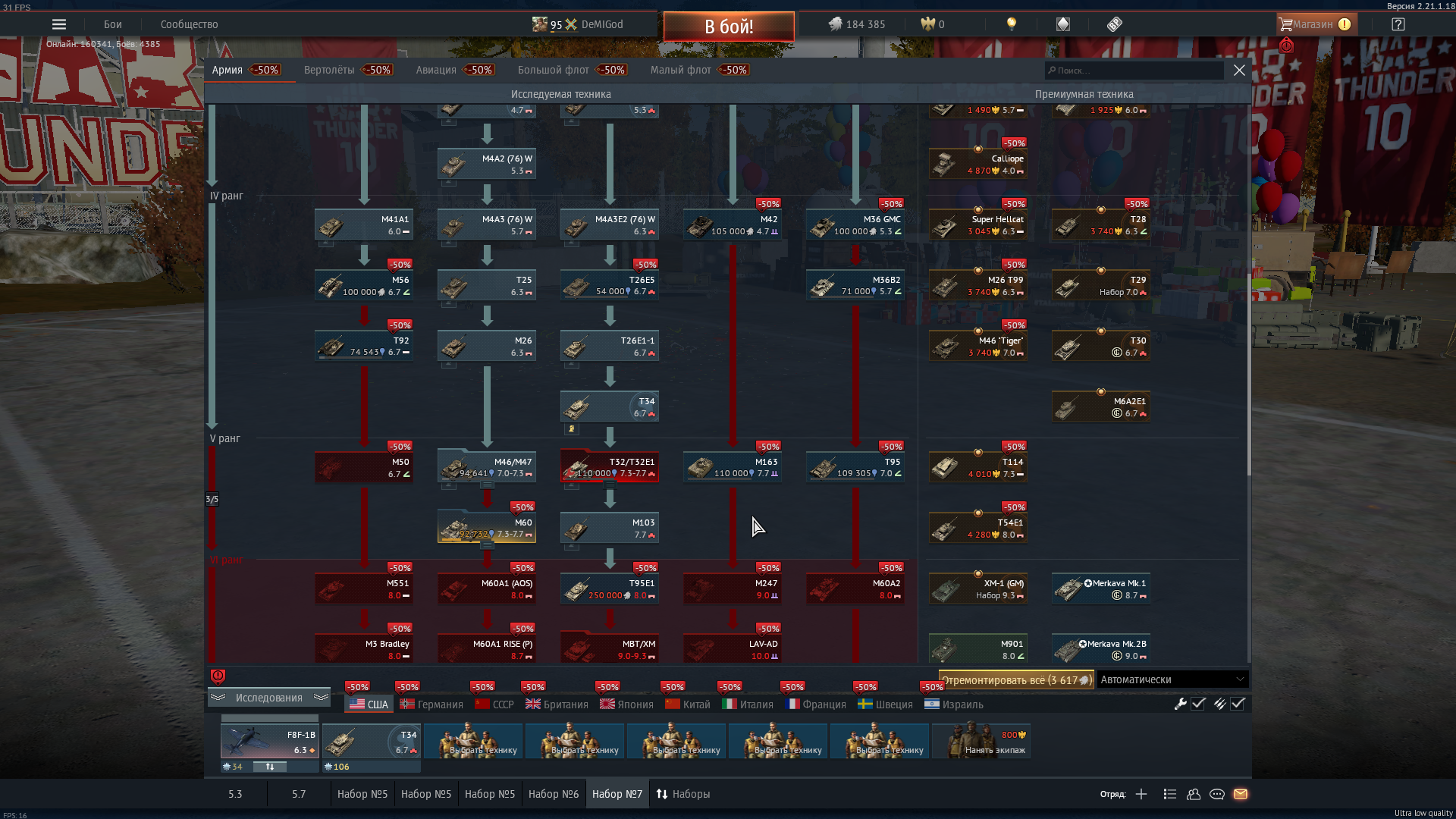1456x819 pixels.
Task: Collapse the Исследования research panel
Action: [269, 698]
